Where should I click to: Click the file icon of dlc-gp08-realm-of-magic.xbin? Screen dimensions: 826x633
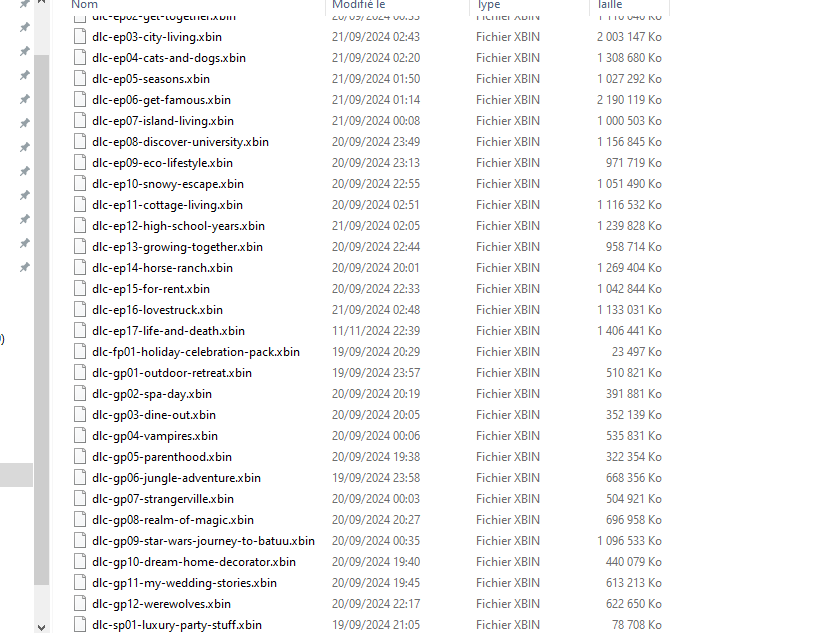coord(80,520)
